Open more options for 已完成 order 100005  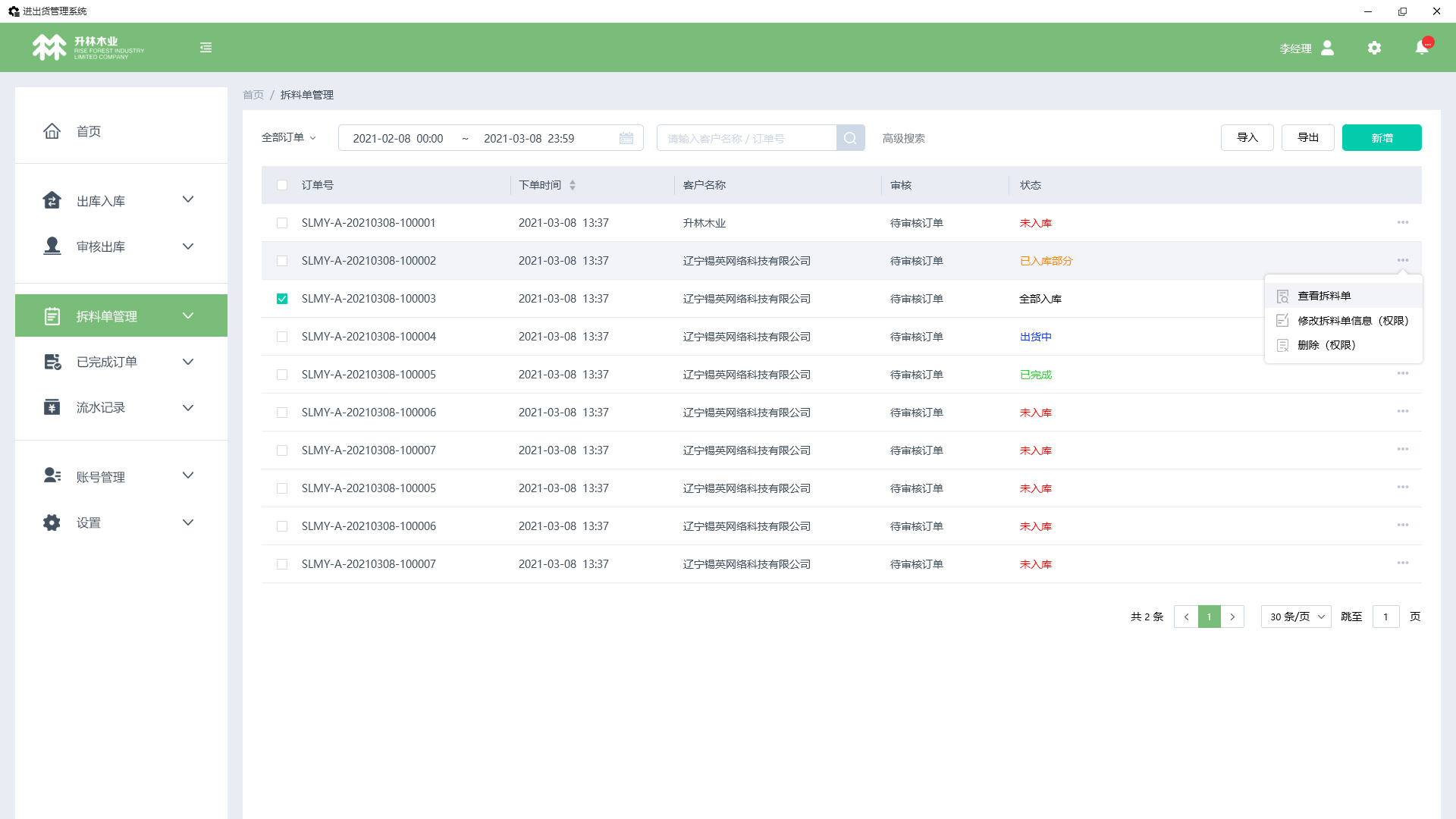pos(1403,373)
